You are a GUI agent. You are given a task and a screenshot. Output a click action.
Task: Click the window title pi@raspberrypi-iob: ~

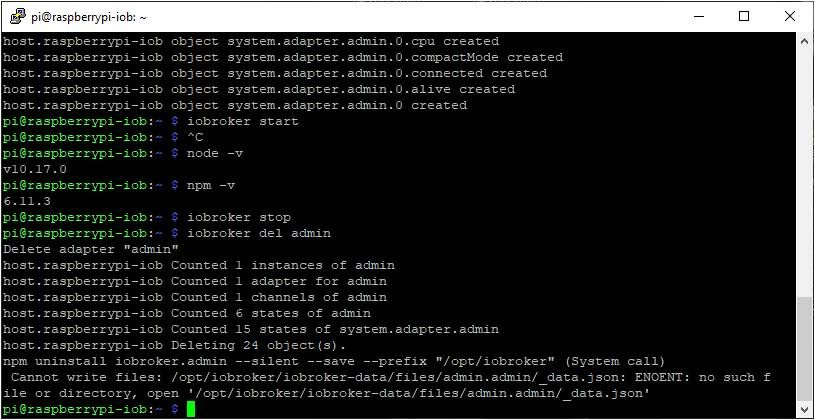point(86,18)
